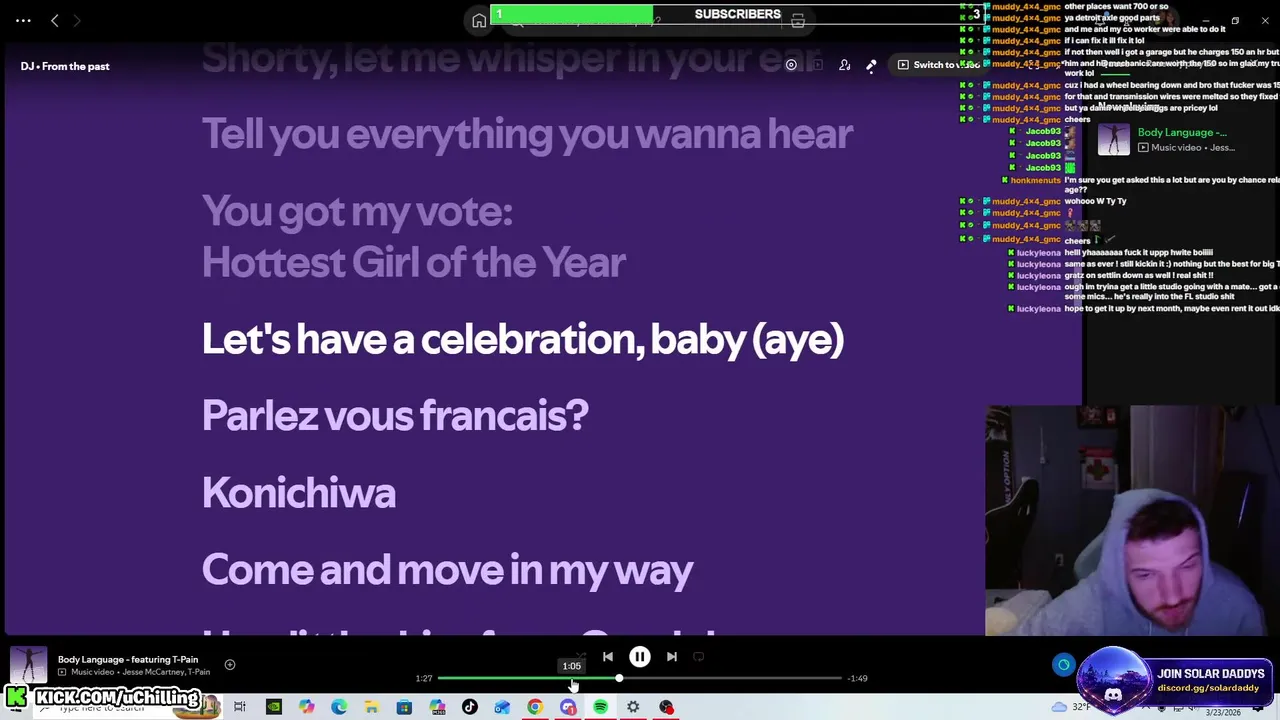1280x720 pixels.
Task: Open Task View on the taskbar
Action: 240,707
